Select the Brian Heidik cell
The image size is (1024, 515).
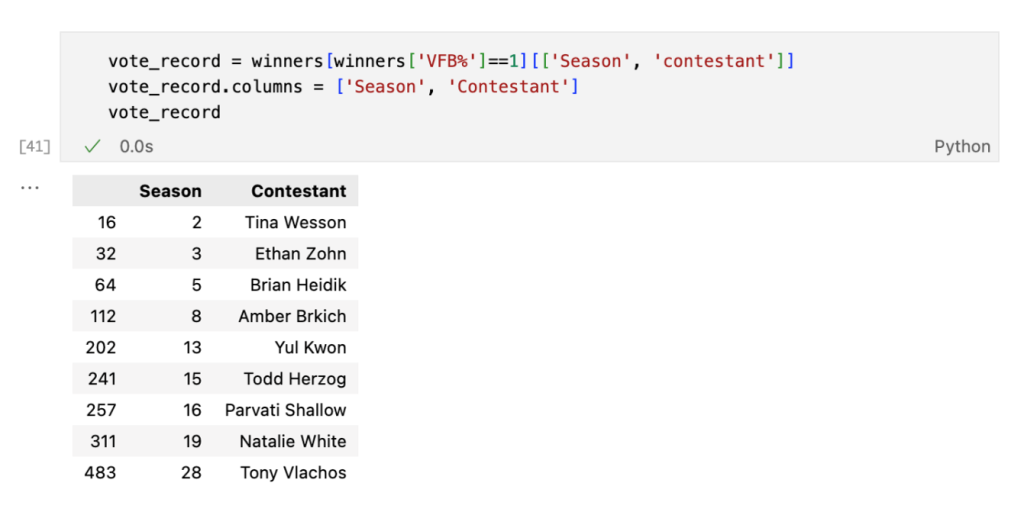point(298,285)
